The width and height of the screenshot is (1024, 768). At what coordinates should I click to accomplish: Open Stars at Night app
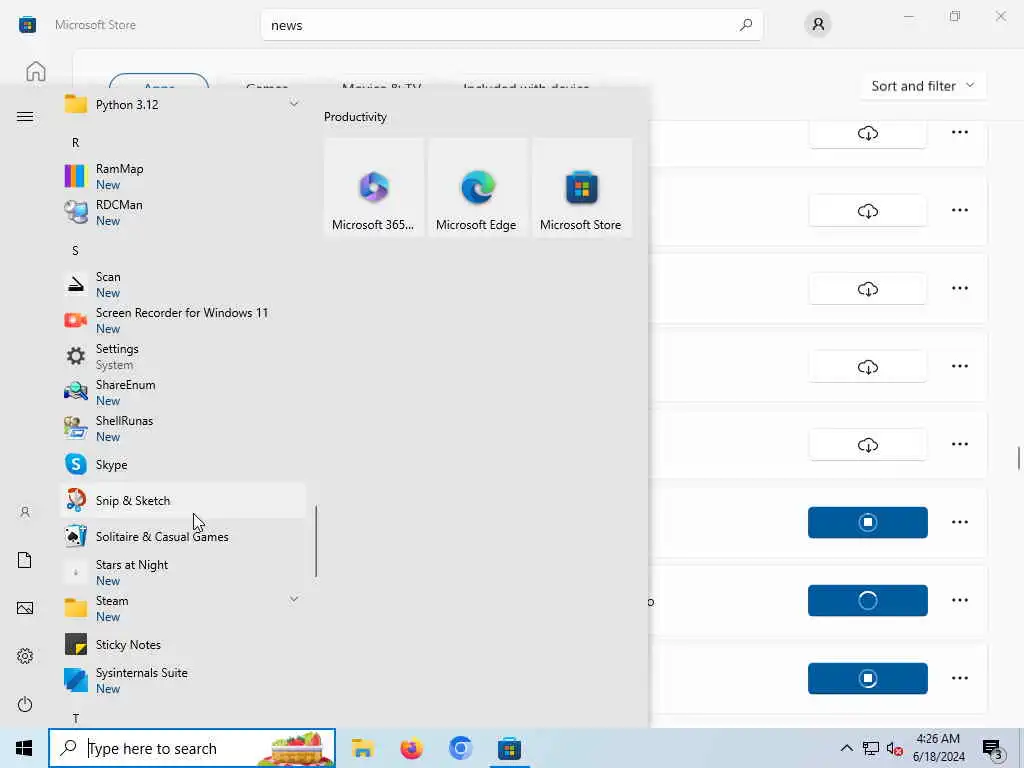[x=183, y=573]
